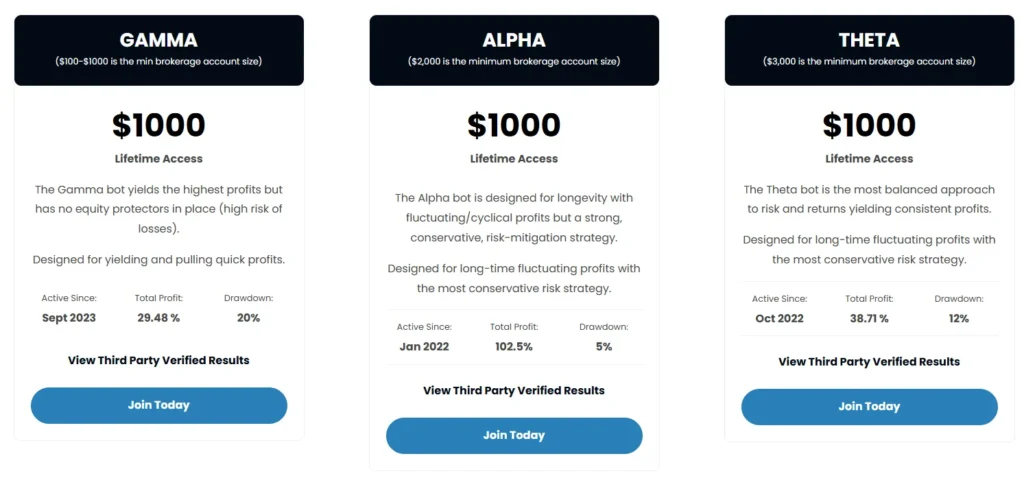1024x478 pixels.
Task: Click the GAMMA plan header
Action: 159,41
